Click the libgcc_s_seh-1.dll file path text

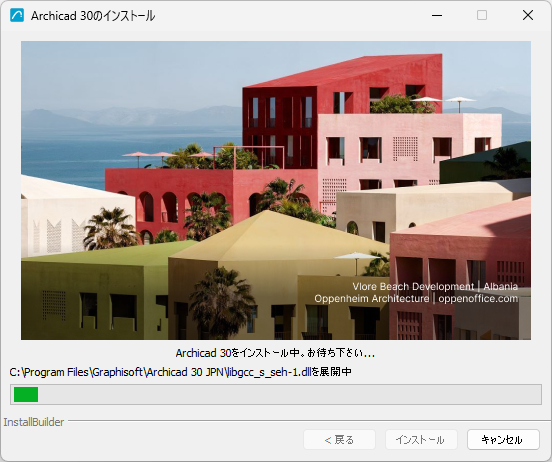coord(181,372)
